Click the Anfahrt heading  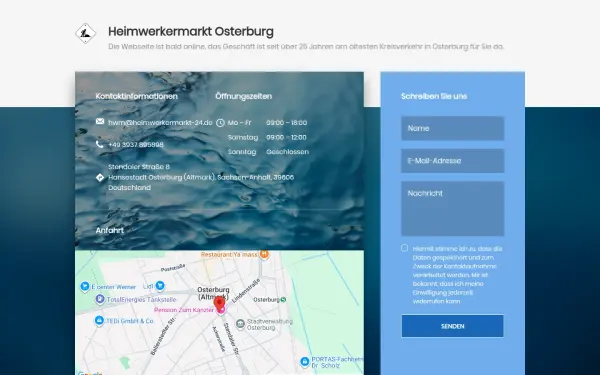(110, 230)
